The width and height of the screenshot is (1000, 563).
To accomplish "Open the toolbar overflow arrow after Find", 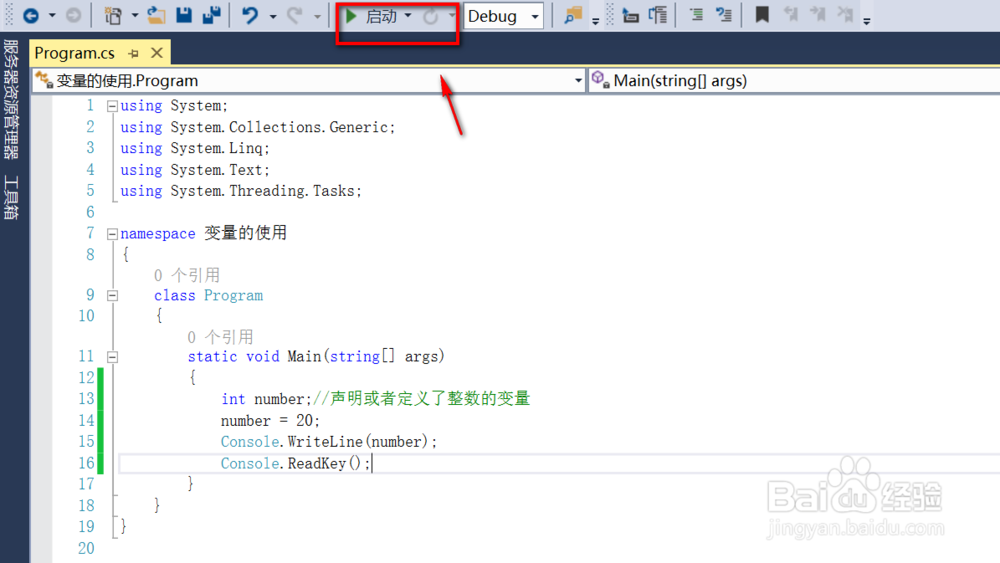I will [595, 21].
